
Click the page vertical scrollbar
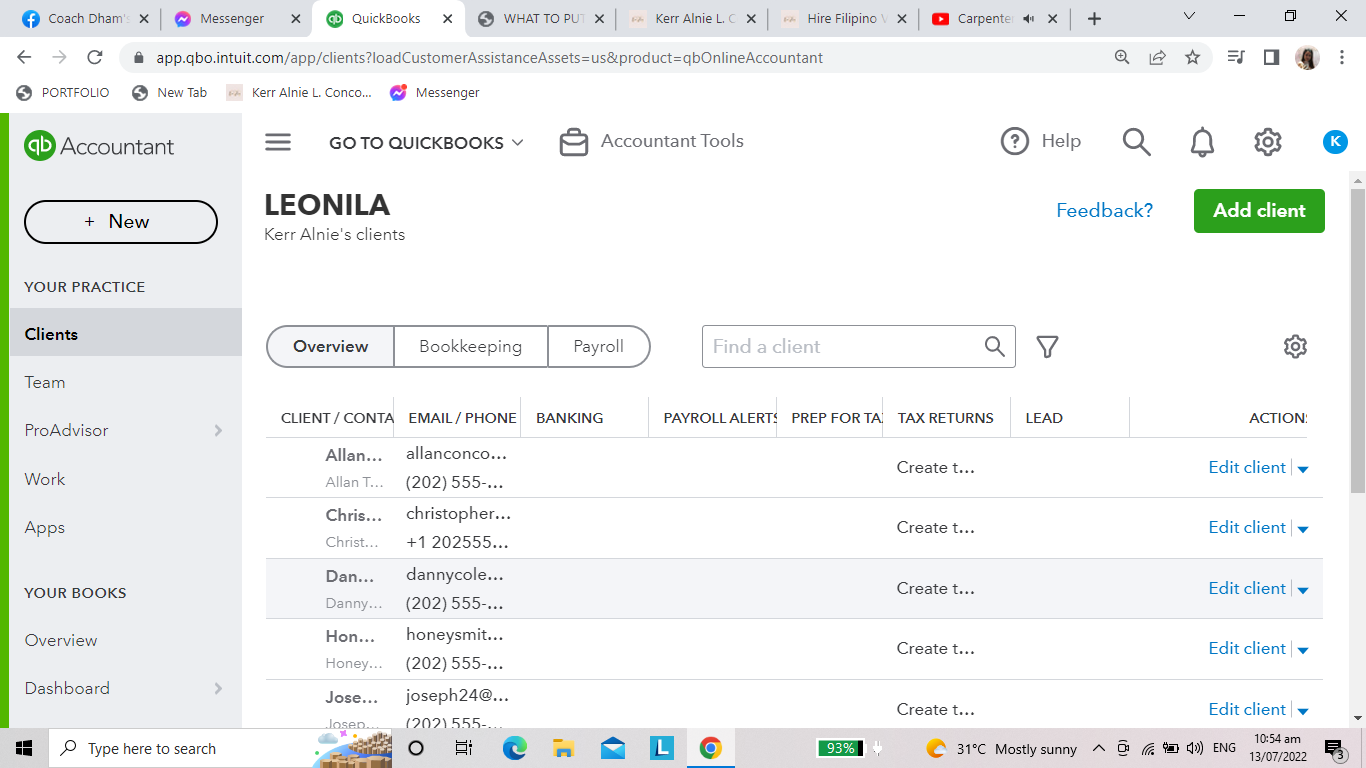click(x=1357, y=340)
